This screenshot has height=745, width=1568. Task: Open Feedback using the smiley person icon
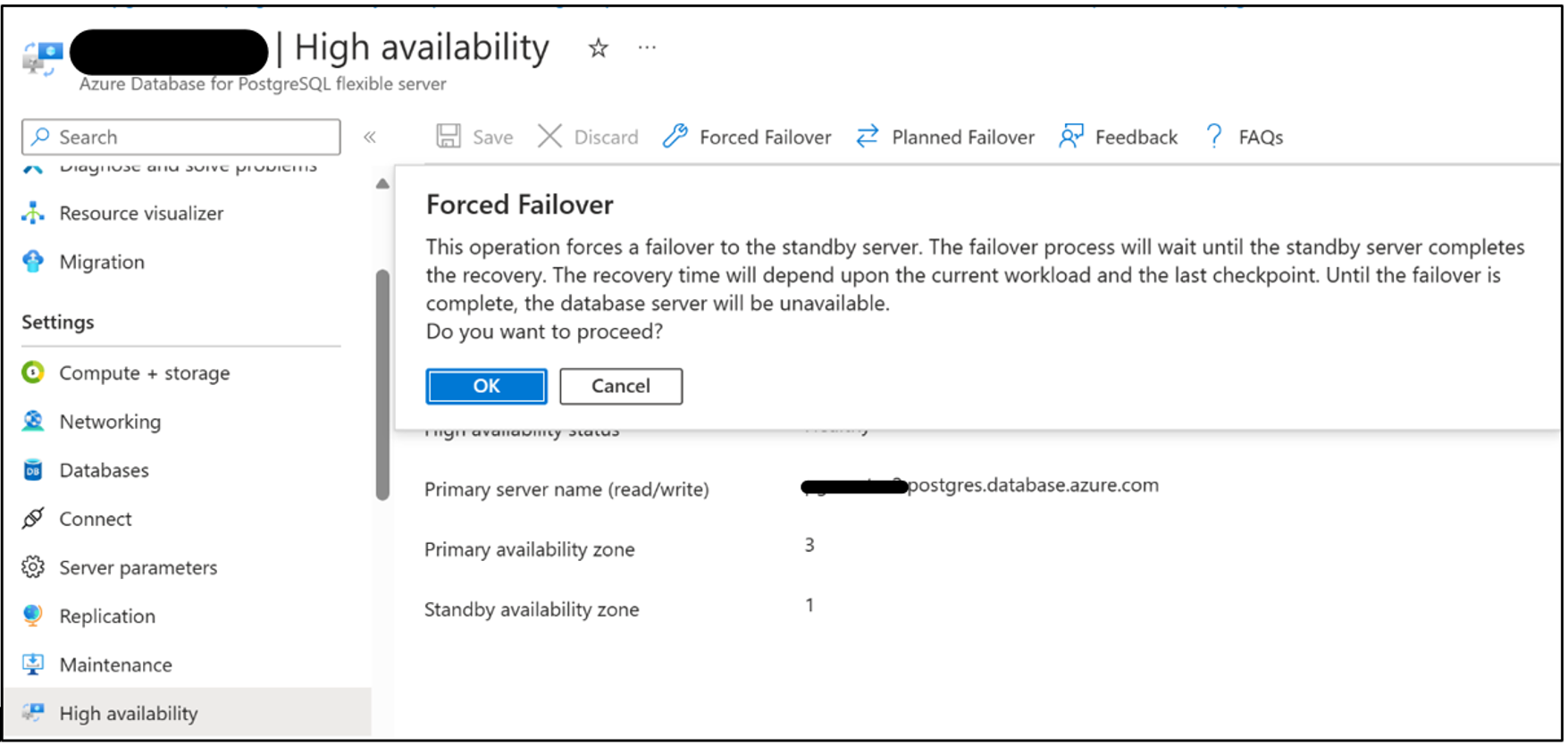[x=1070, y=137]
